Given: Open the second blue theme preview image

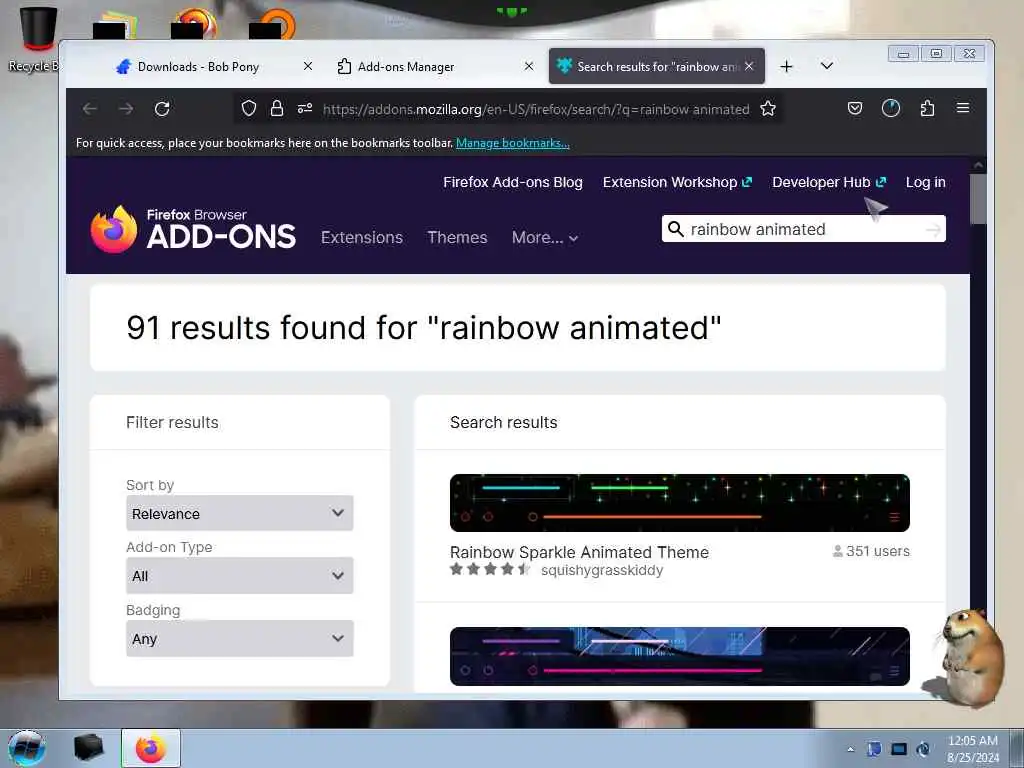Looking at the screenshot, I should pyautogui.click(x=679, y=656).
